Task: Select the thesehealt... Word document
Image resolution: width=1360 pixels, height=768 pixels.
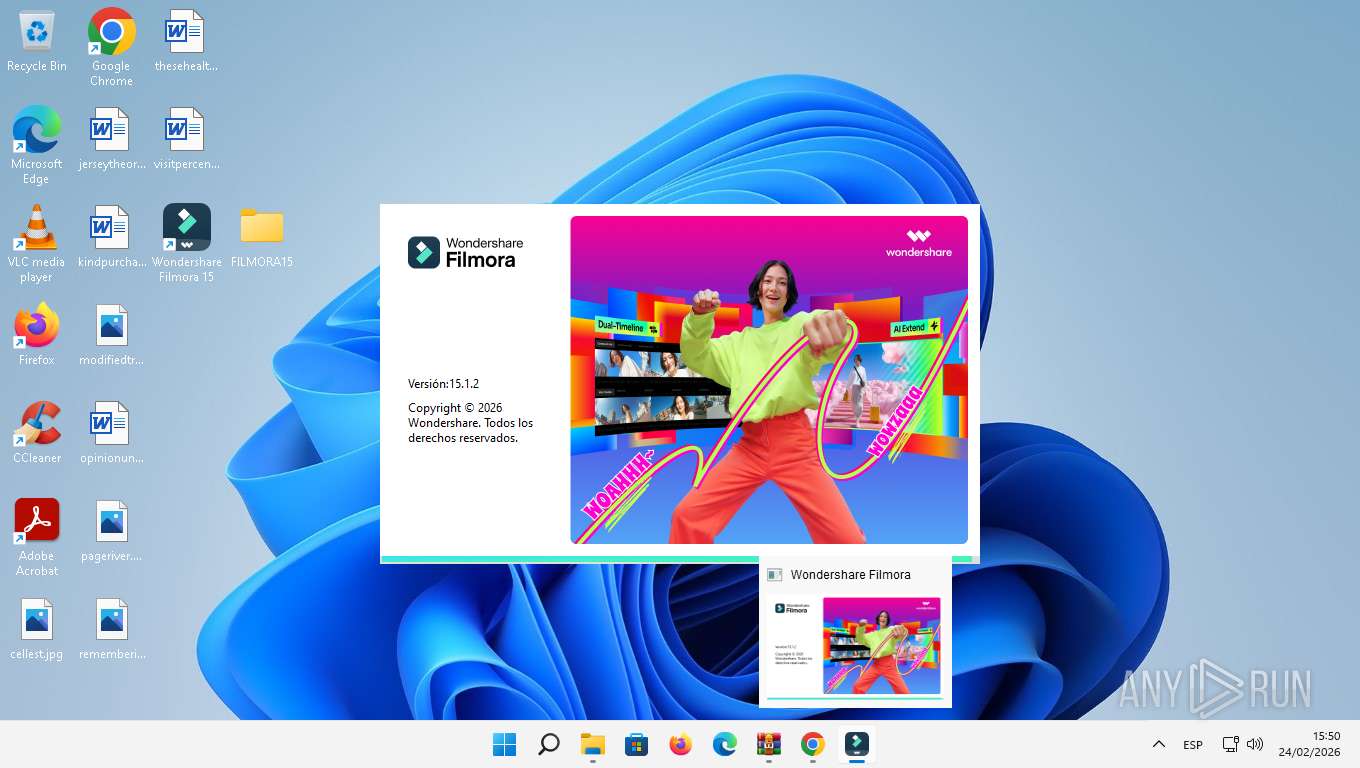Action: [x=185, y=42]
